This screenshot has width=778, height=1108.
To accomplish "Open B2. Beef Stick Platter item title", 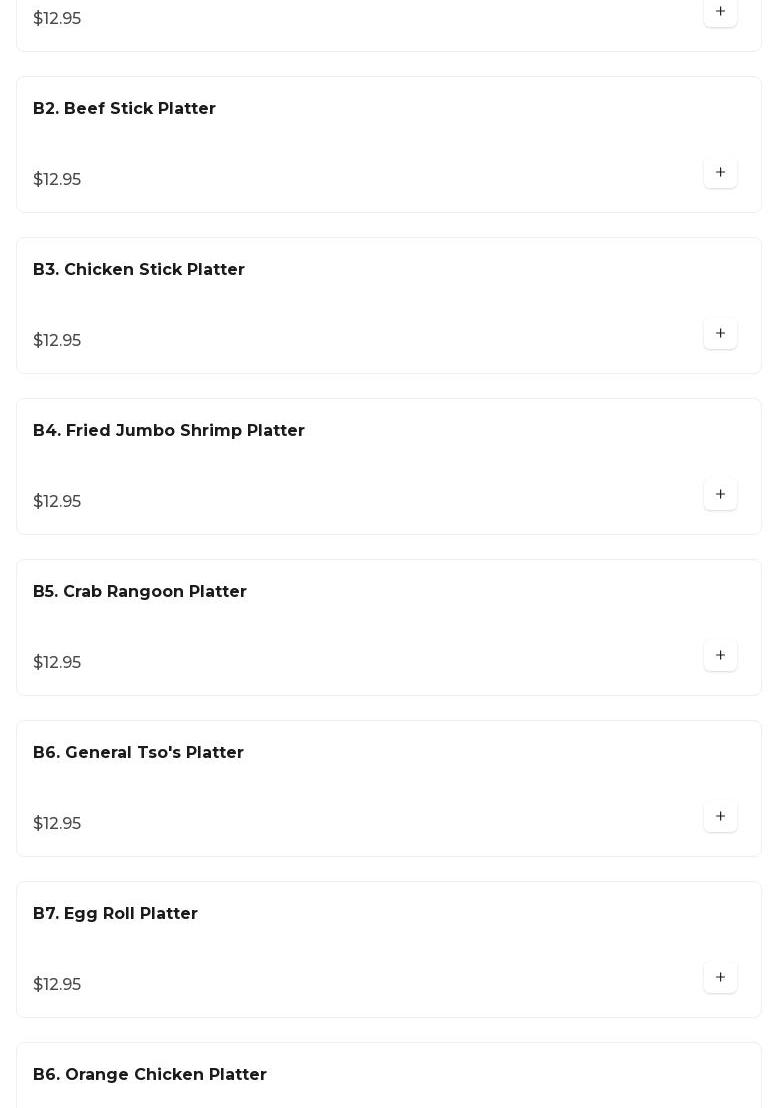I will point(124,109).
